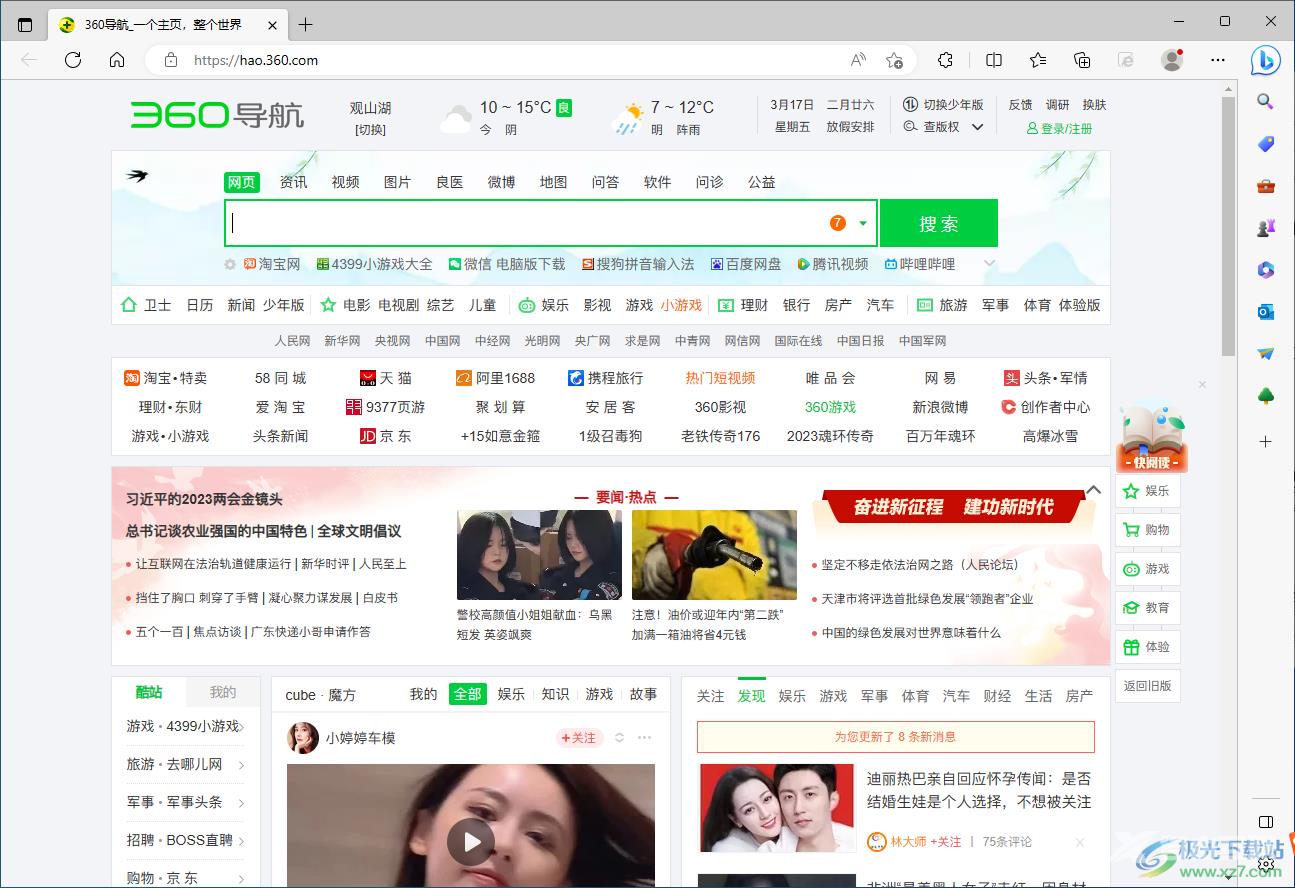The height and width of the screenshot is (888, 1295).
Task: Expand 军事·军事头条 row arrow
Action: pyautogui.click(x=241, y=803)
